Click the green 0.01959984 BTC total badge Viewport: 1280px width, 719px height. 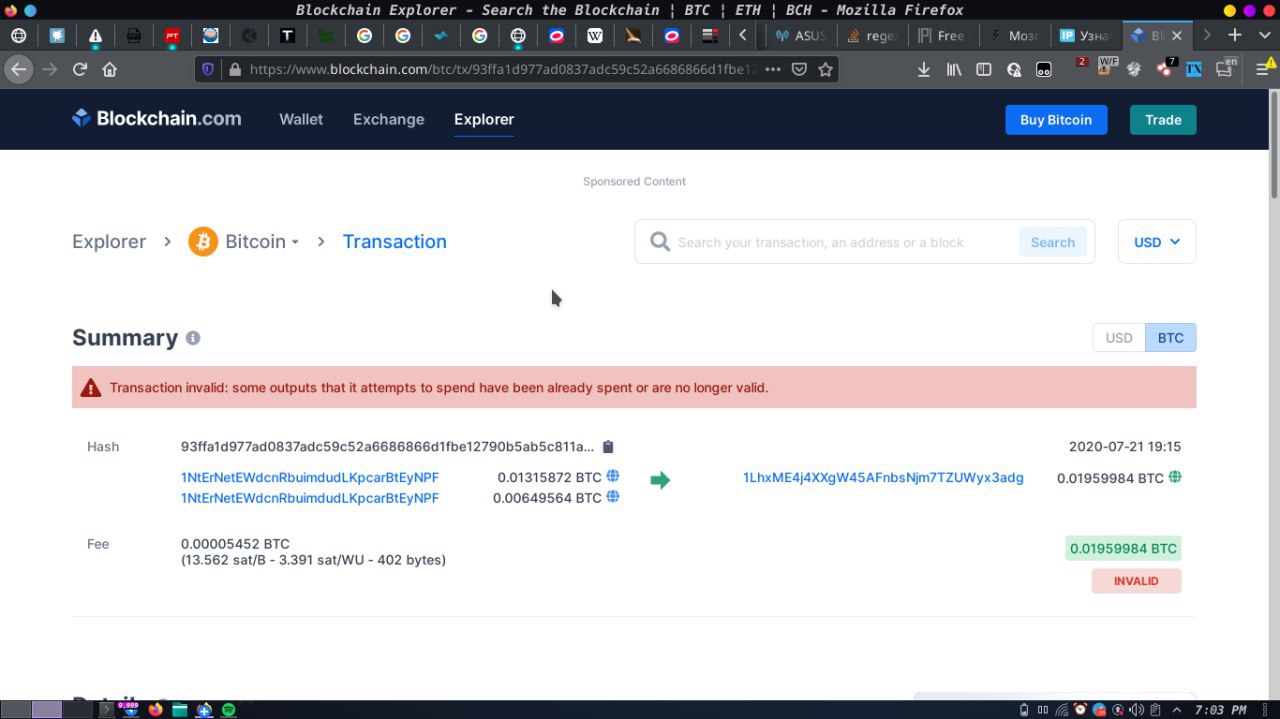pos(1123,548)
